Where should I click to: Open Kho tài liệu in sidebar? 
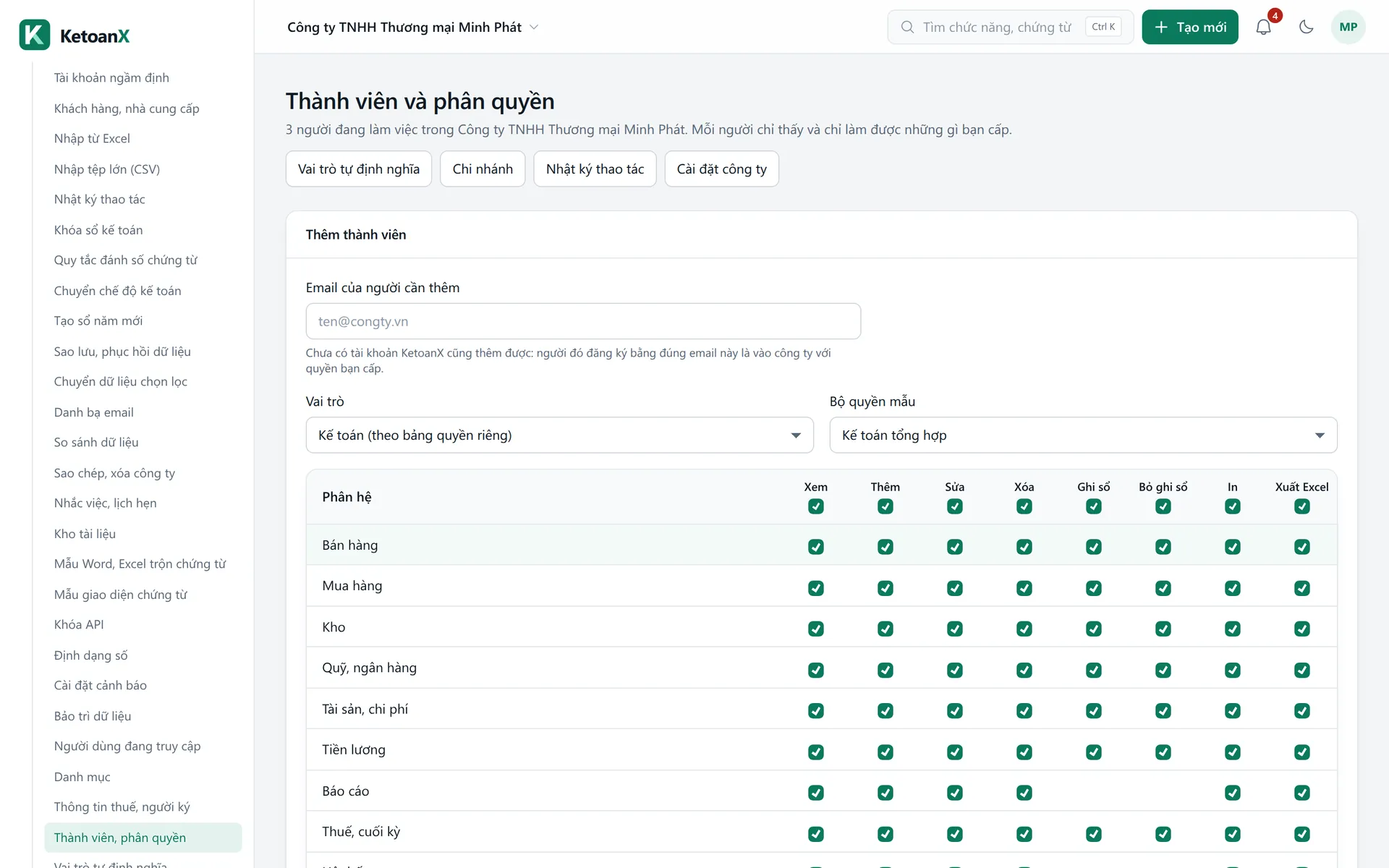85,534
